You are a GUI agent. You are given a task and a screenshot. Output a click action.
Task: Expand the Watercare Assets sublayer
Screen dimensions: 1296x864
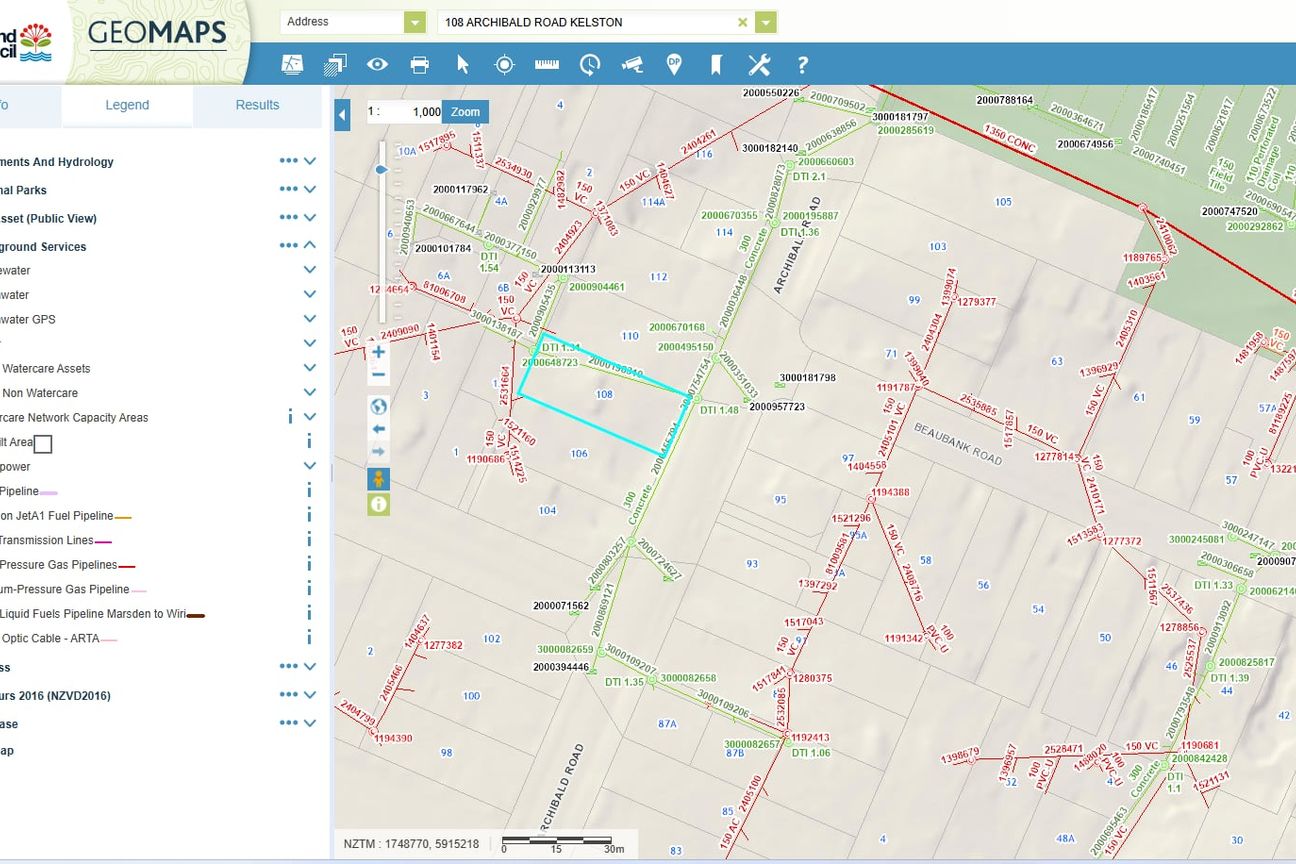tap(310, 368)
